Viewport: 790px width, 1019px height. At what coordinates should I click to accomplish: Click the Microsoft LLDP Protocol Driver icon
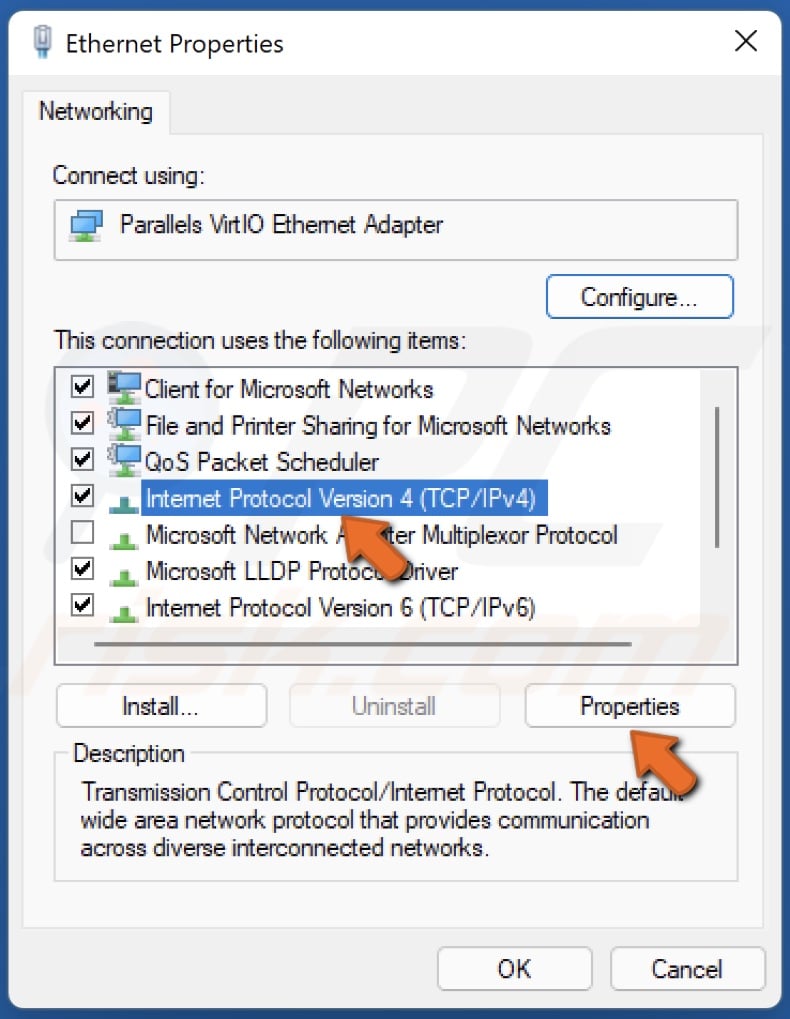[126, 570]
